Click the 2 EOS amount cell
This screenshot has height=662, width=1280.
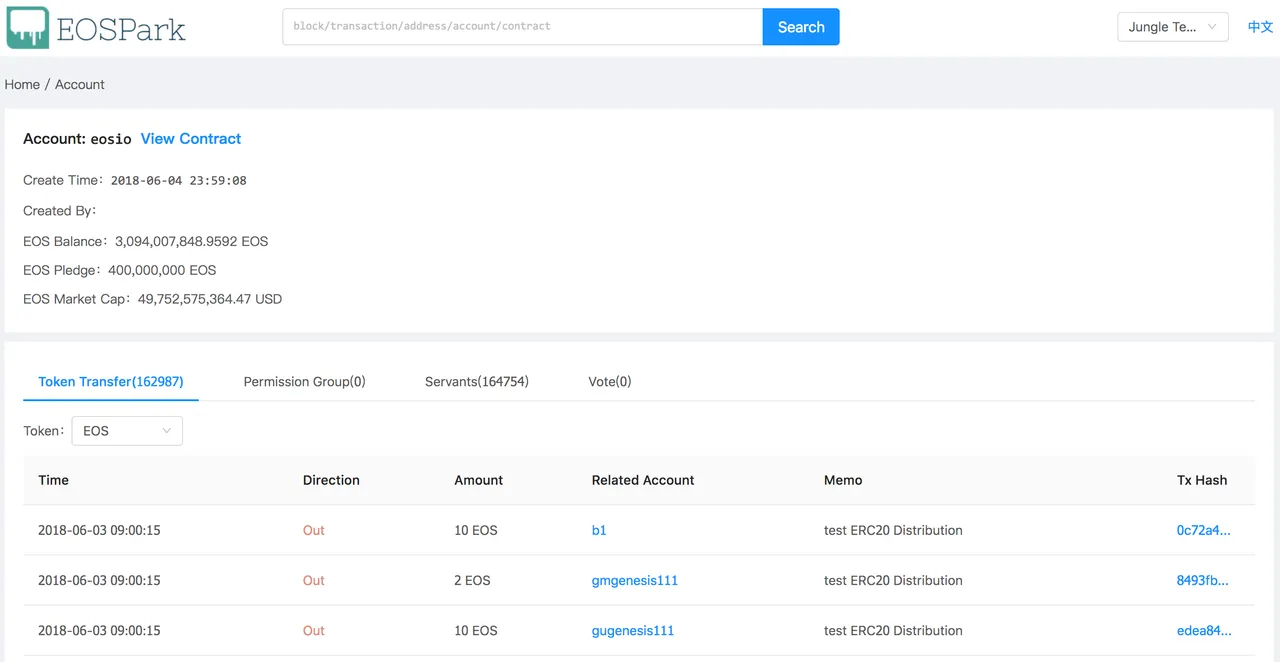(x=472, y=581)
